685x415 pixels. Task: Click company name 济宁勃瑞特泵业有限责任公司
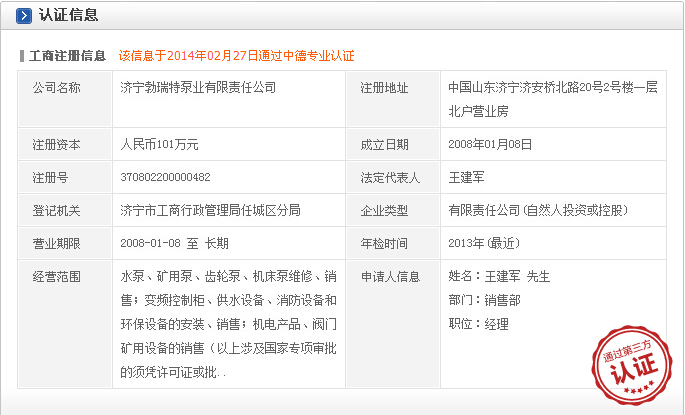(x=198, y=88)
